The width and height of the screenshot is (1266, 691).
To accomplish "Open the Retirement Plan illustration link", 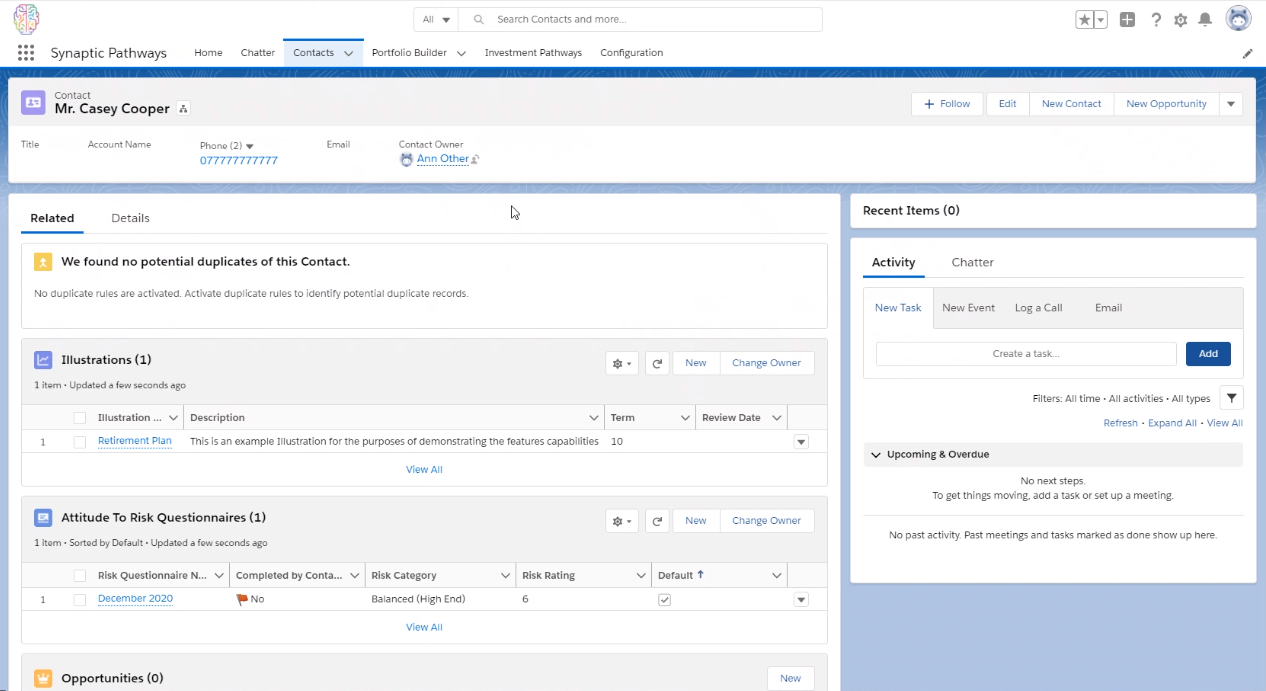I will [x=135, y=441].
